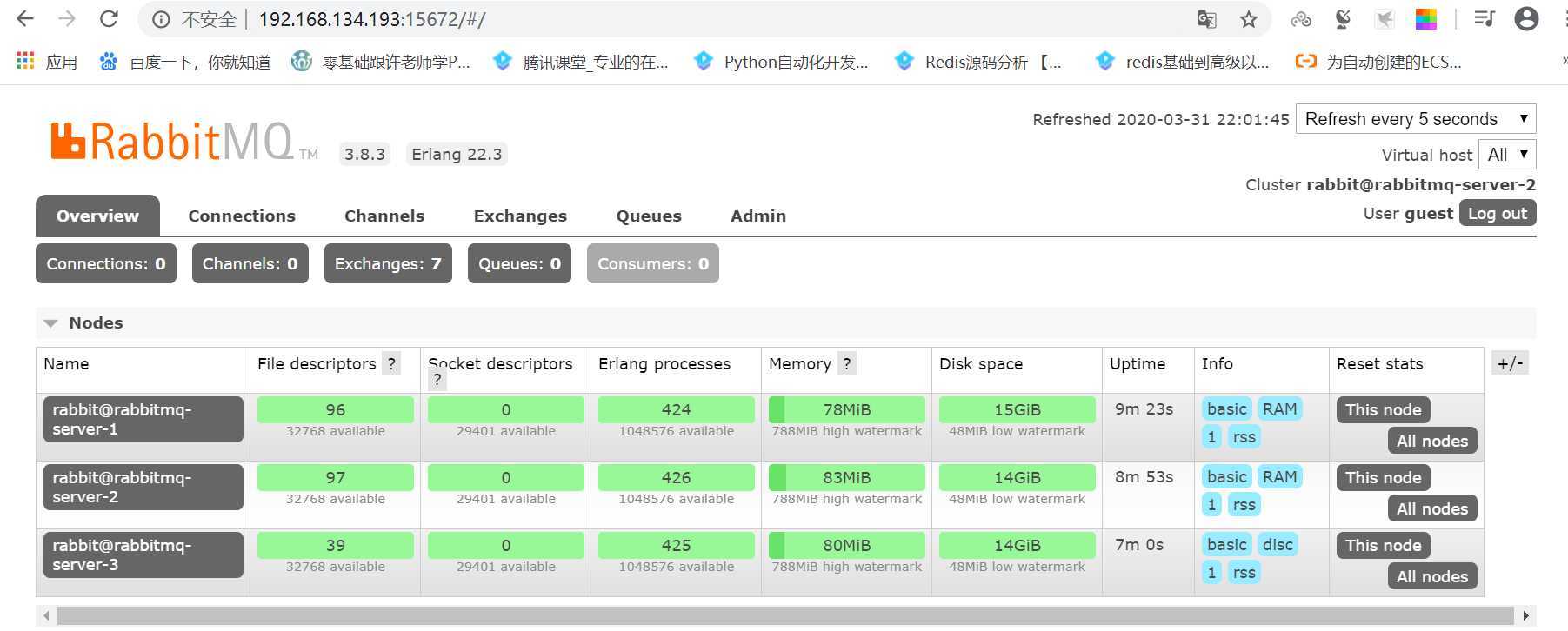This screenshot has height=631, width=1568.
Task: Open 腾讯课堂 bookmark
Action: pyautogui.click(x=580, y=62)
